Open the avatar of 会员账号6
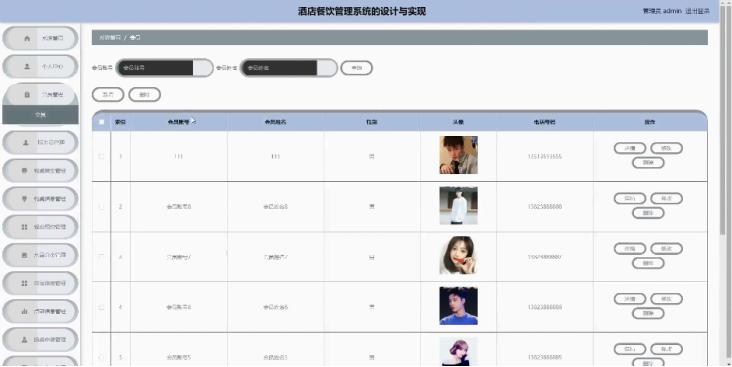 (458, 306)
